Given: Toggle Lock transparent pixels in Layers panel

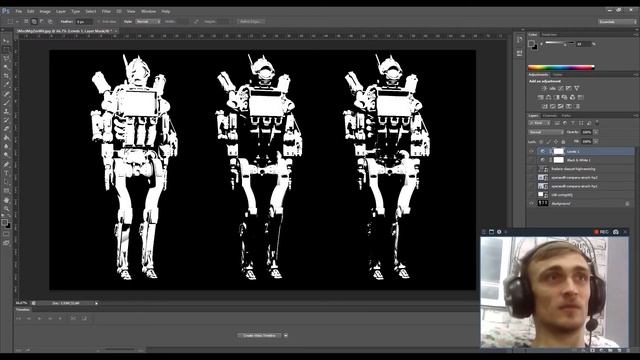Looking at the screenshot, I should pos(542,142).
